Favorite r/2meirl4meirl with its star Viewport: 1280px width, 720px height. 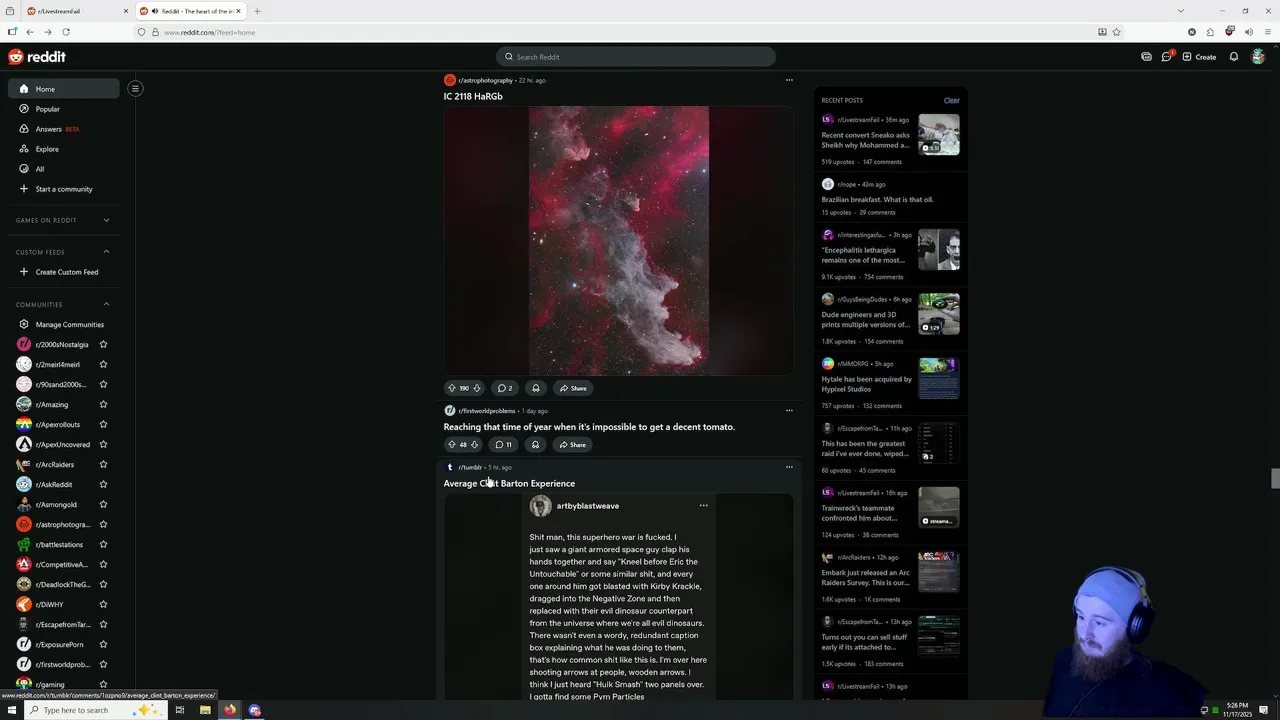[103, 365]
